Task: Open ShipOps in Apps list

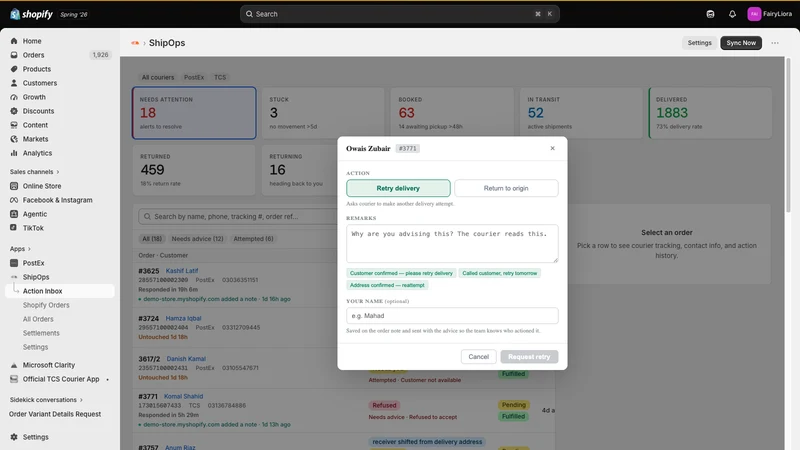Action: coord(36,277)
